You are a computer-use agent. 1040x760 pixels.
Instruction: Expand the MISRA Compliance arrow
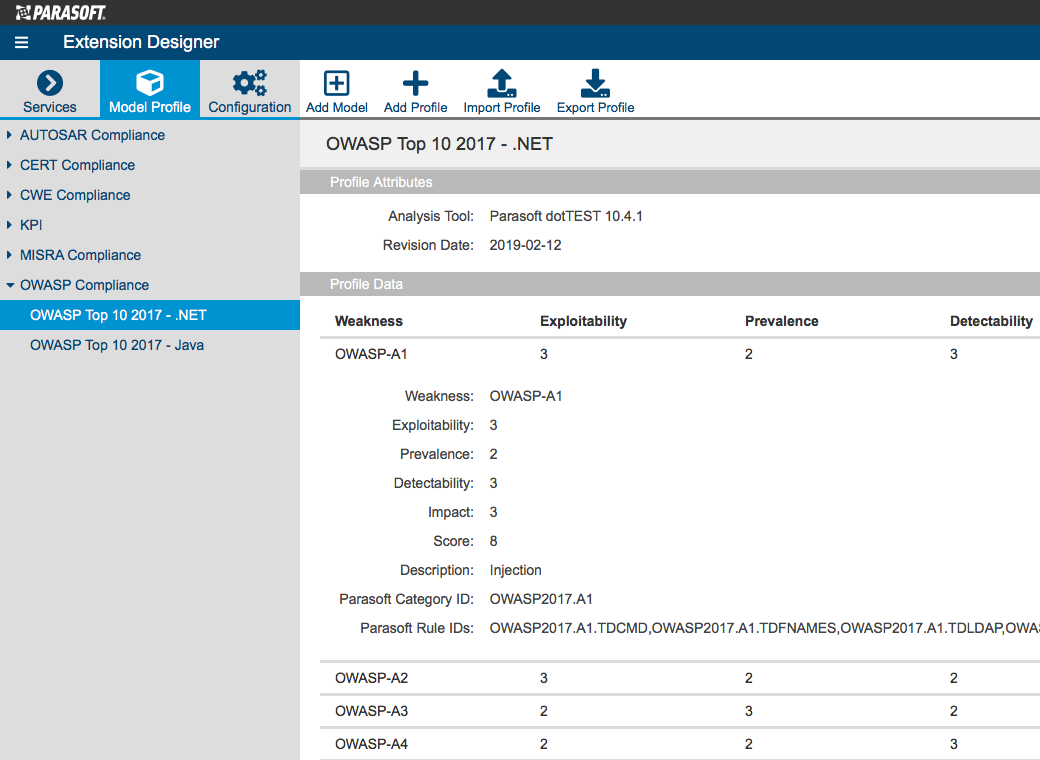9,255
